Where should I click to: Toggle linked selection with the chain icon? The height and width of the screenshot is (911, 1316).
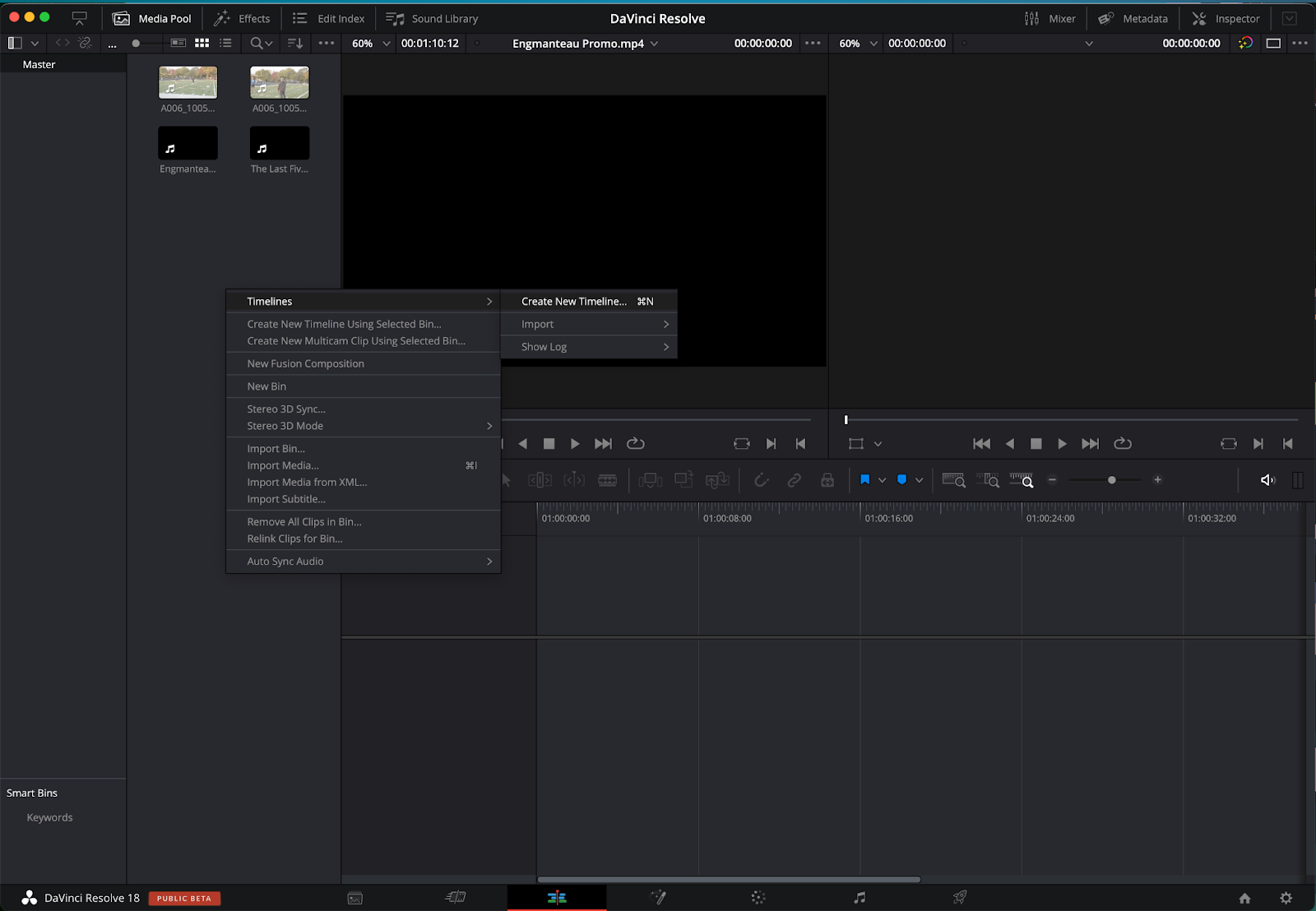click(794, 479)
